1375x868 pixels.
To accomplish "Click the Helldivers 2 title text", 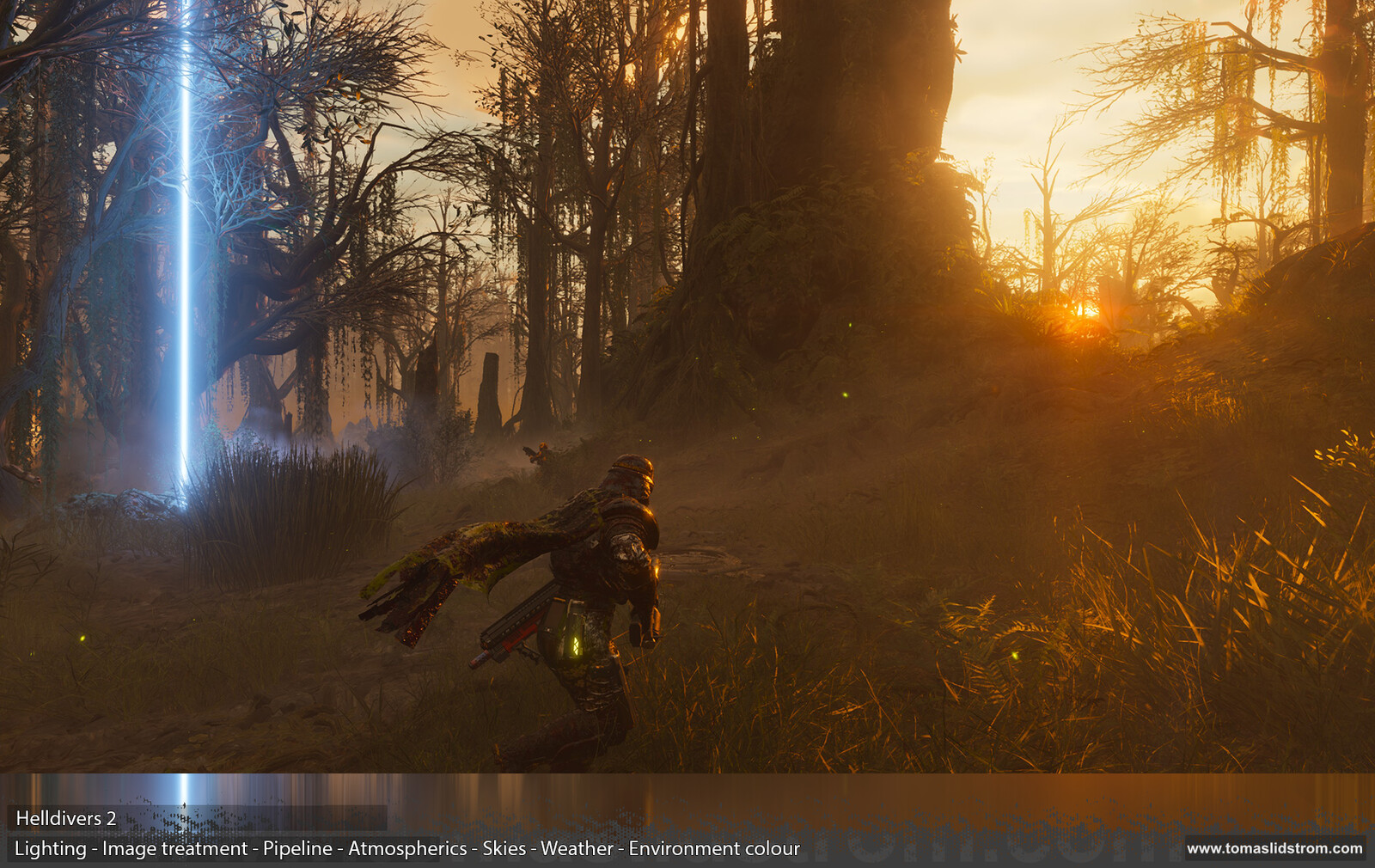I will [66, 818].
